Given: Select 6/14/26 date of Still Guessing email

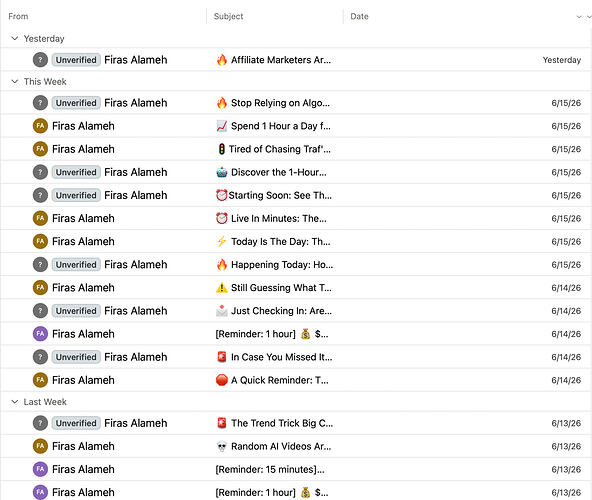Looking at the screenshot, I should 566,288.
